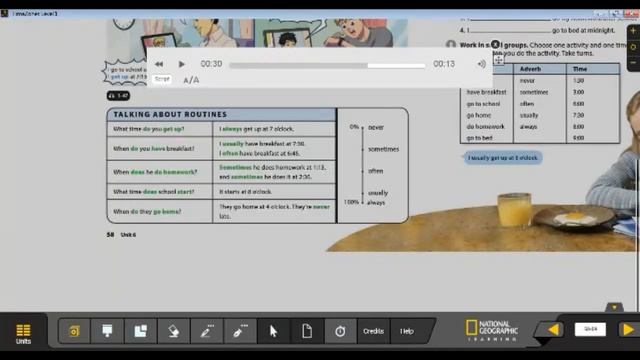
Task: Click 'do homework' table cell
Action: click(485, 127)
